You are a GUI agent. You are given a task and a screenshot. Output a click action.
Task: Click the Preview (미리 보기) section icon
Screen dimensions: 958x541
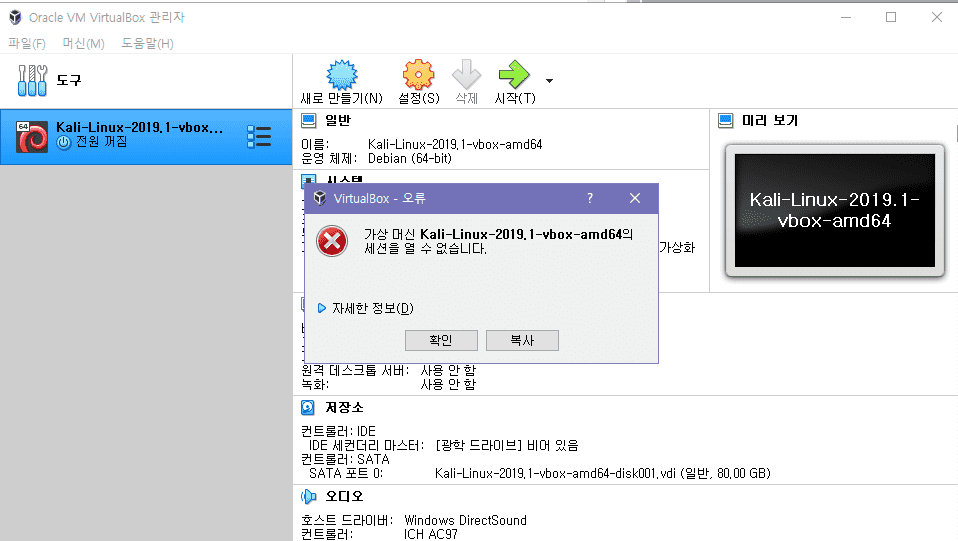coord(725,120)
